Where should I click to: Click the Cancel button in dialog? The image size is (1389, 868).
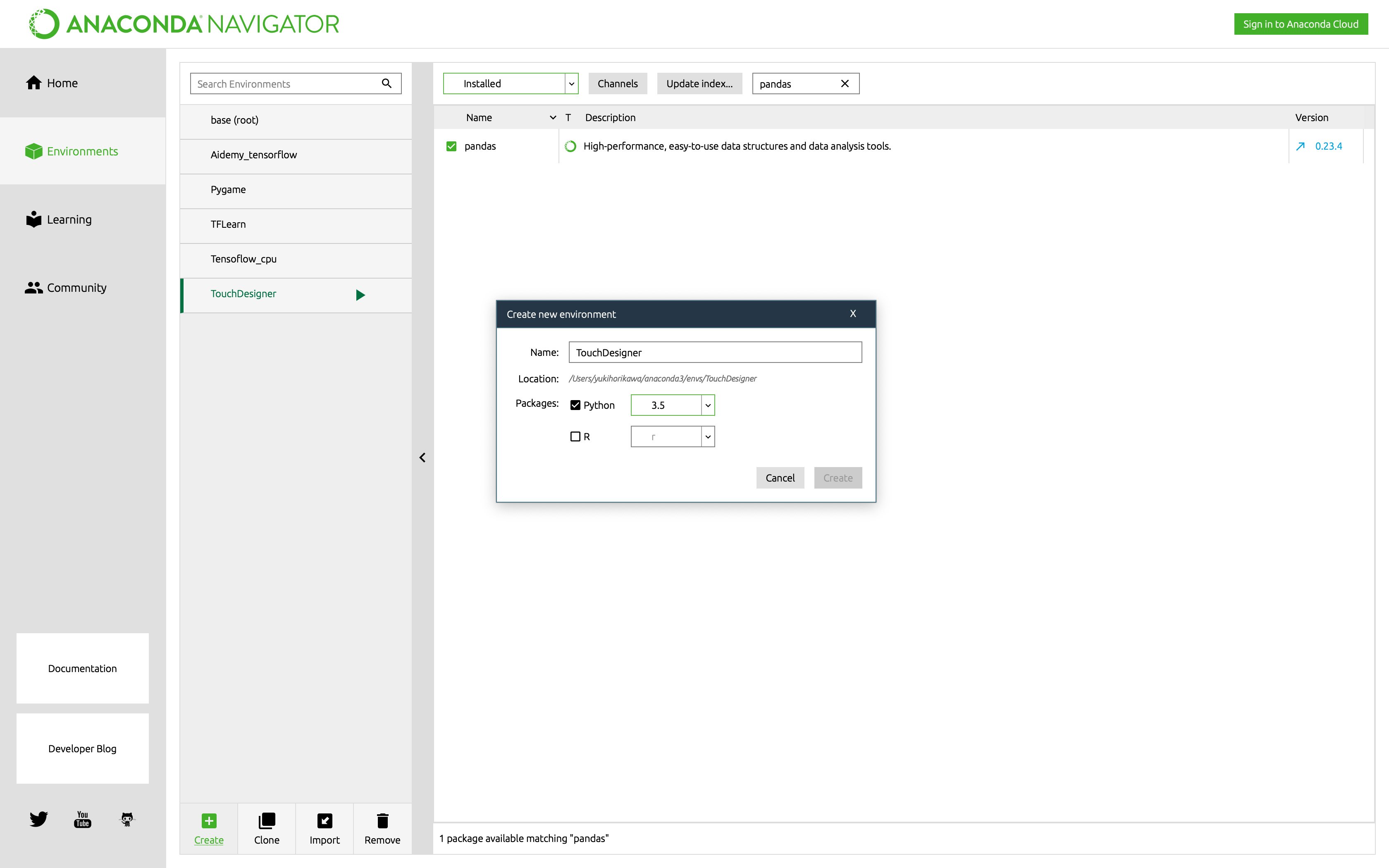(x=779, y=478)
